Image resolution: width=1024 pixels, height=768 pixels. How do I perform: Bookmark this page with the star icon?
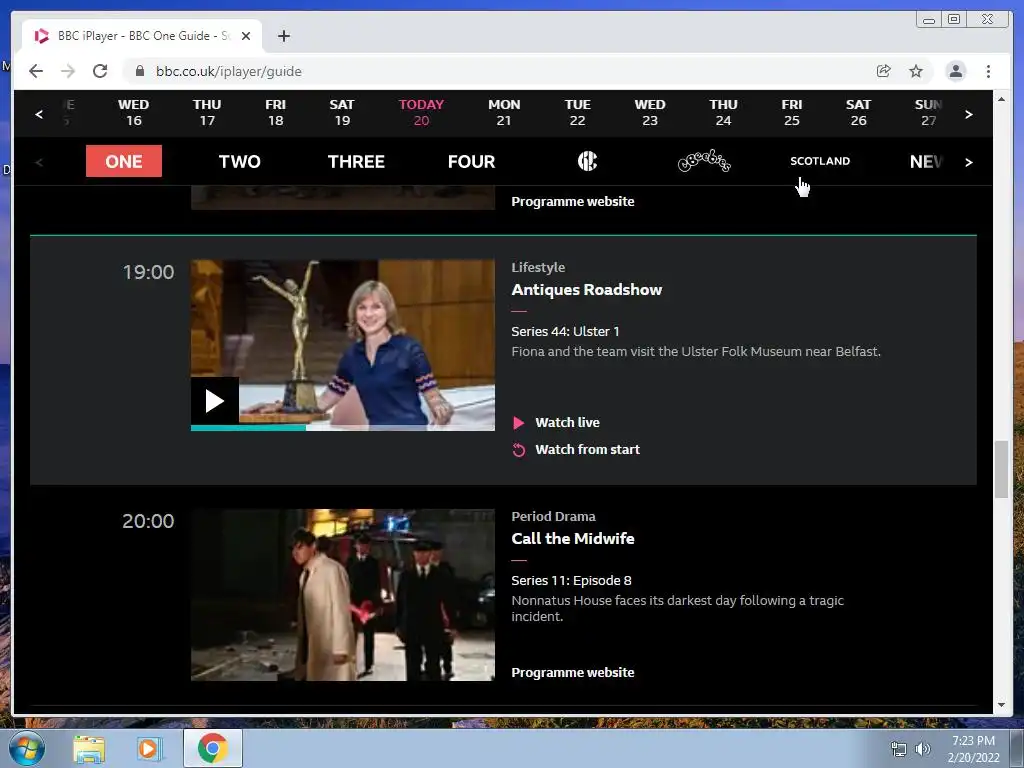click(916, 71)
